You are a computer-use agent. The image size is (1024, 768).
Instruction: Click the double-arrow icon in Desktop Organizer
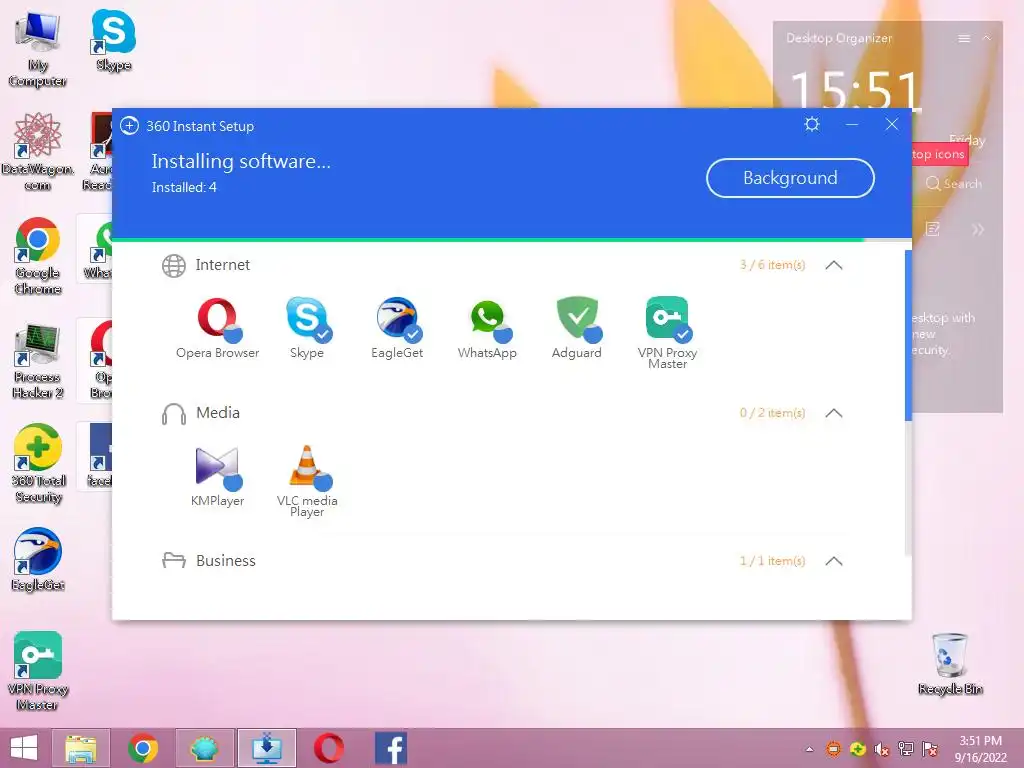point(978,229)
